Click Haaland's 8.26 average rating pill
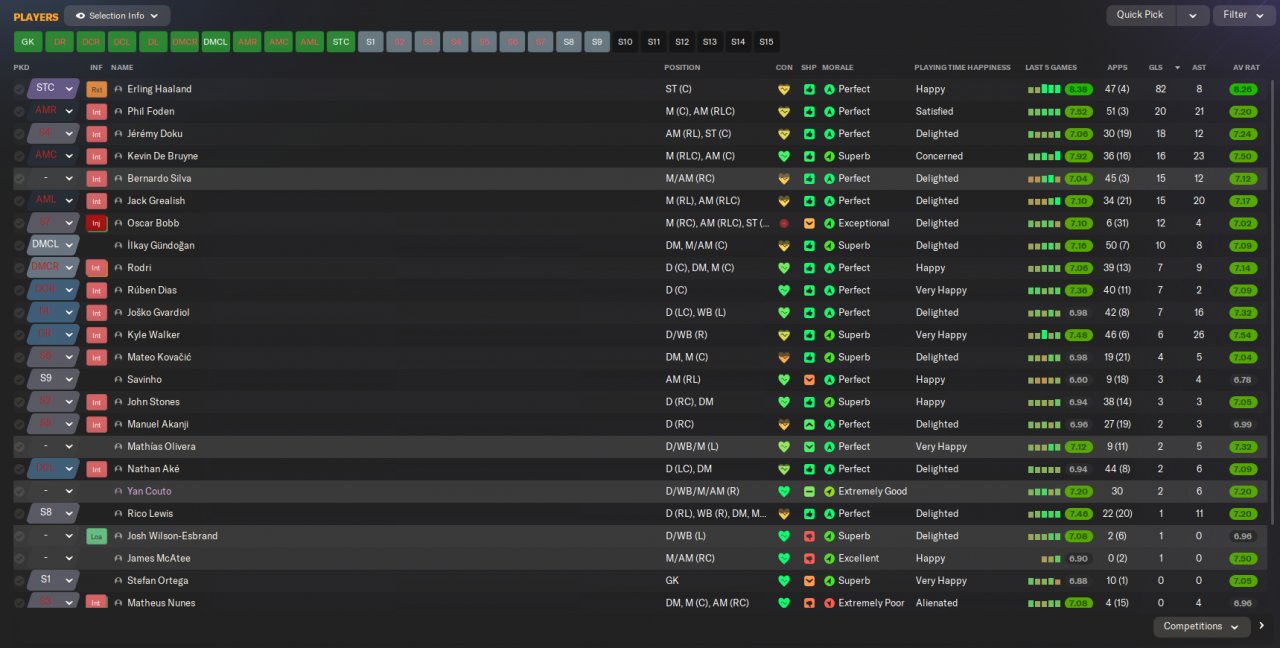Image resolution: width=1280 pixels, height=648 pixels. [x=1243, y=89]
